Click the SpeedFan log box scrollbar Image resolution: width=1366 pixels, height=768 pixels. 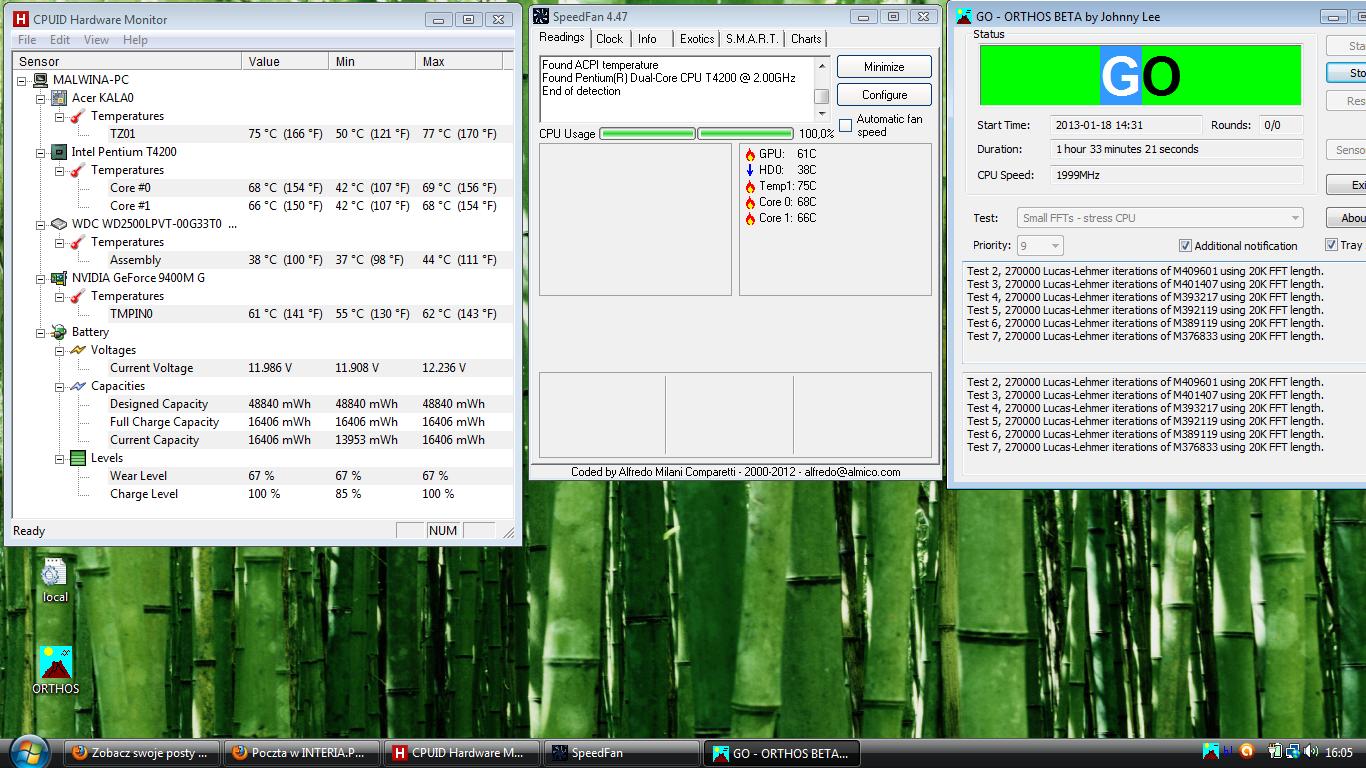coord(822,90)
